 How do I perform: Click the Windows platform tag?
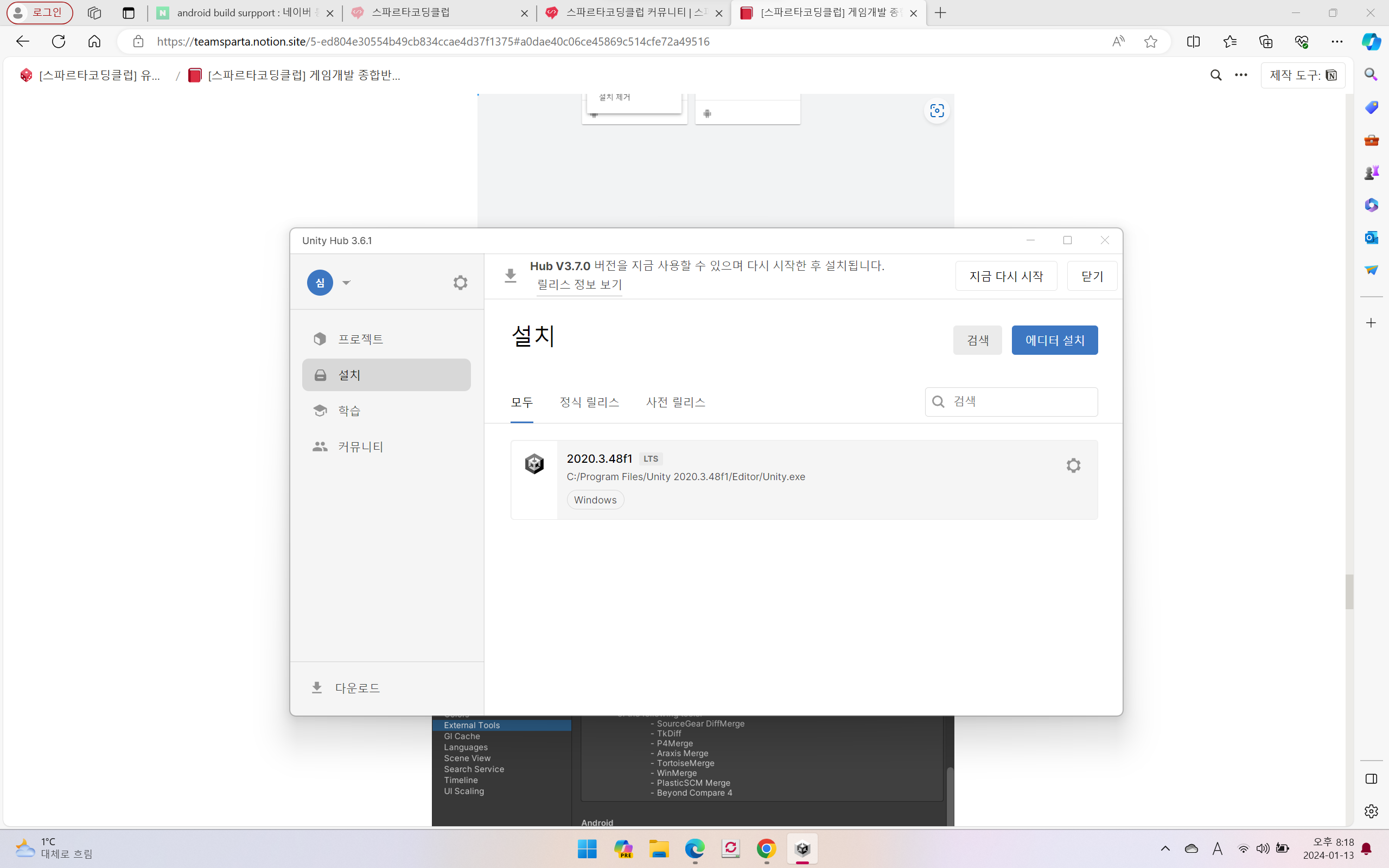(595, 500)
